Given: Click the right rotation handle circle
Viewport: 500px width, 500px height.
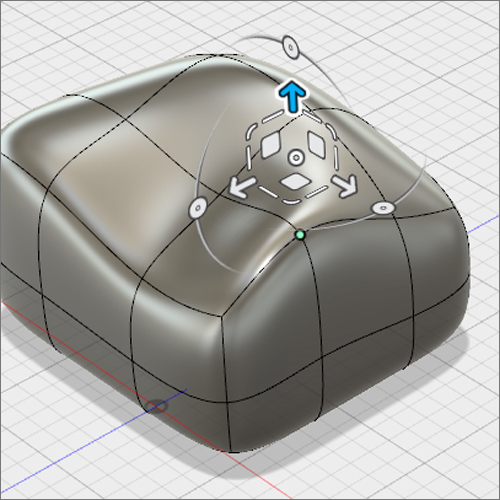Looking at the screenshot, I should coord(383,208).
